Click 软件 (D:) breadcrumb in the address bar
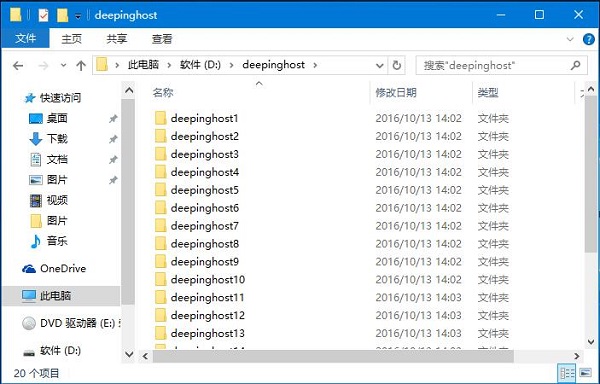The height and width of the screenshot is (384, 600). tap(200, 65)
